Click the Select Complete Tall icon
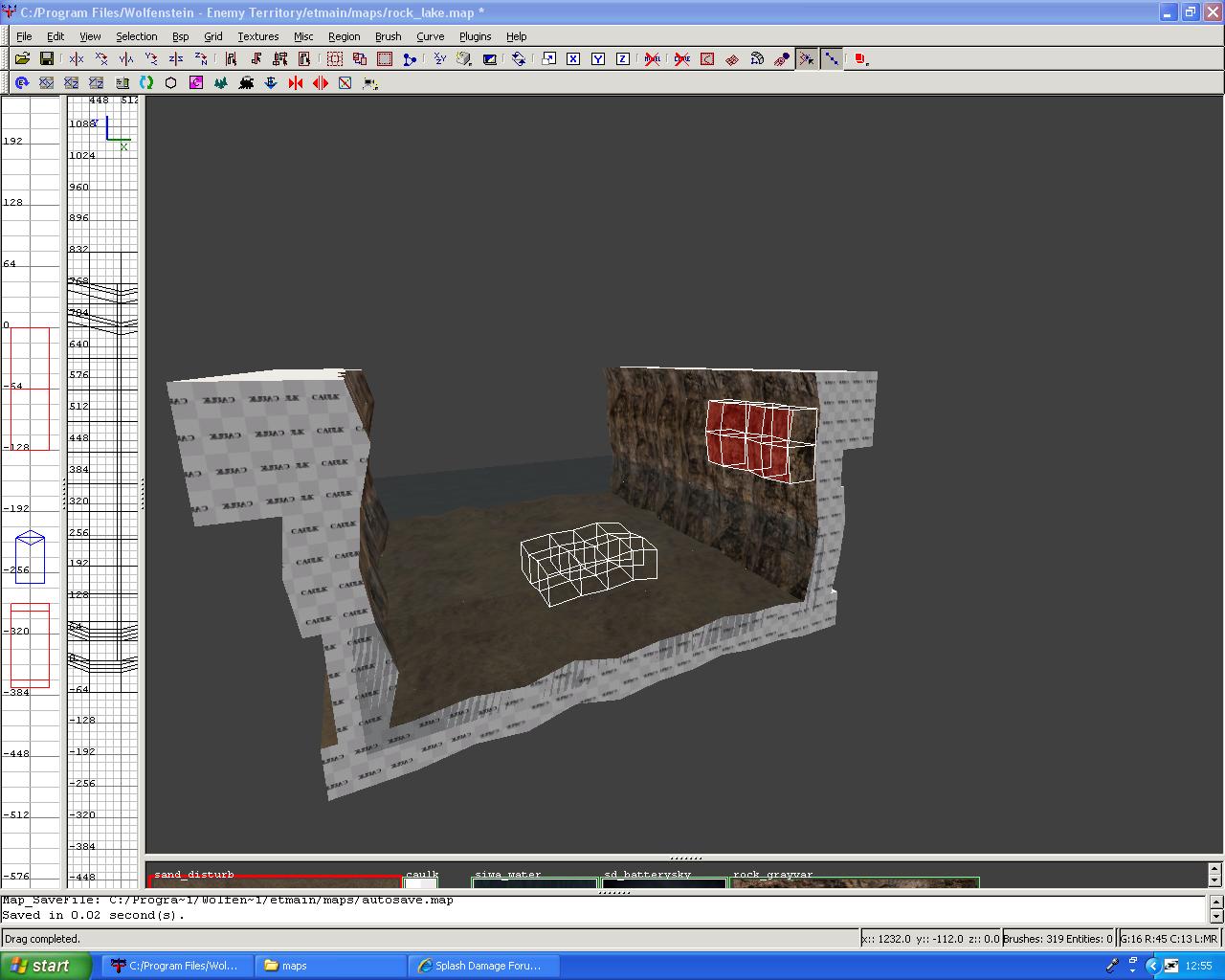Image resolution: width=1225 pixels, height=980 pixels. tap(231, 59)
